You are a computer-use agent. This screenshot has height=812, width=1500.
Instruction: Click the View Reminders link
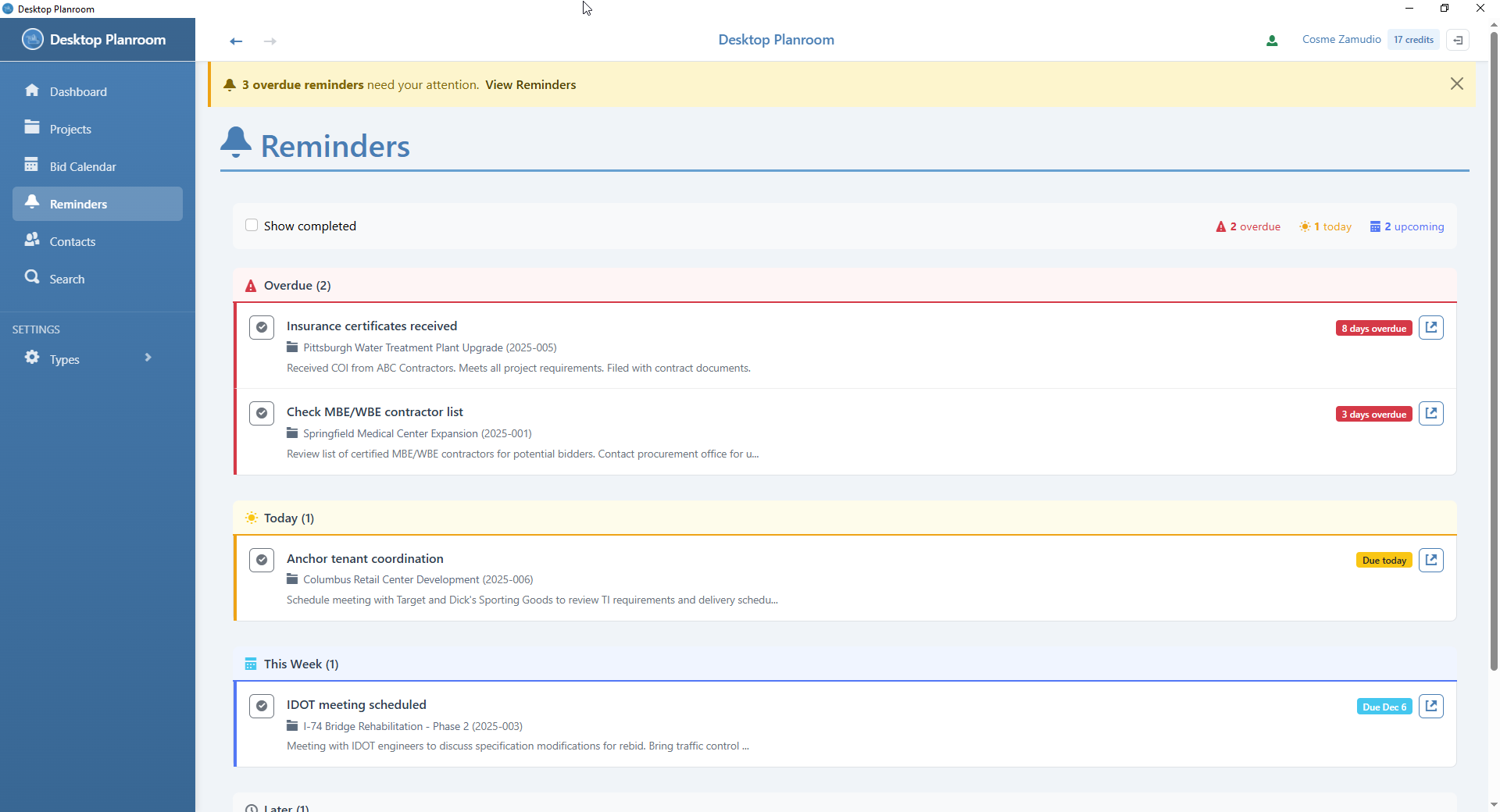pos(530,85)
